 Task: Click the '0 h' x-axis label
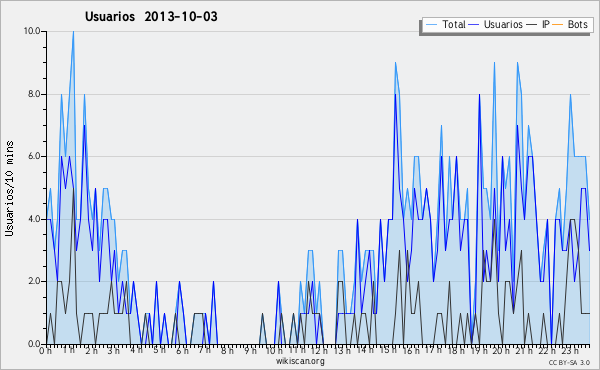tap(46, 351)
